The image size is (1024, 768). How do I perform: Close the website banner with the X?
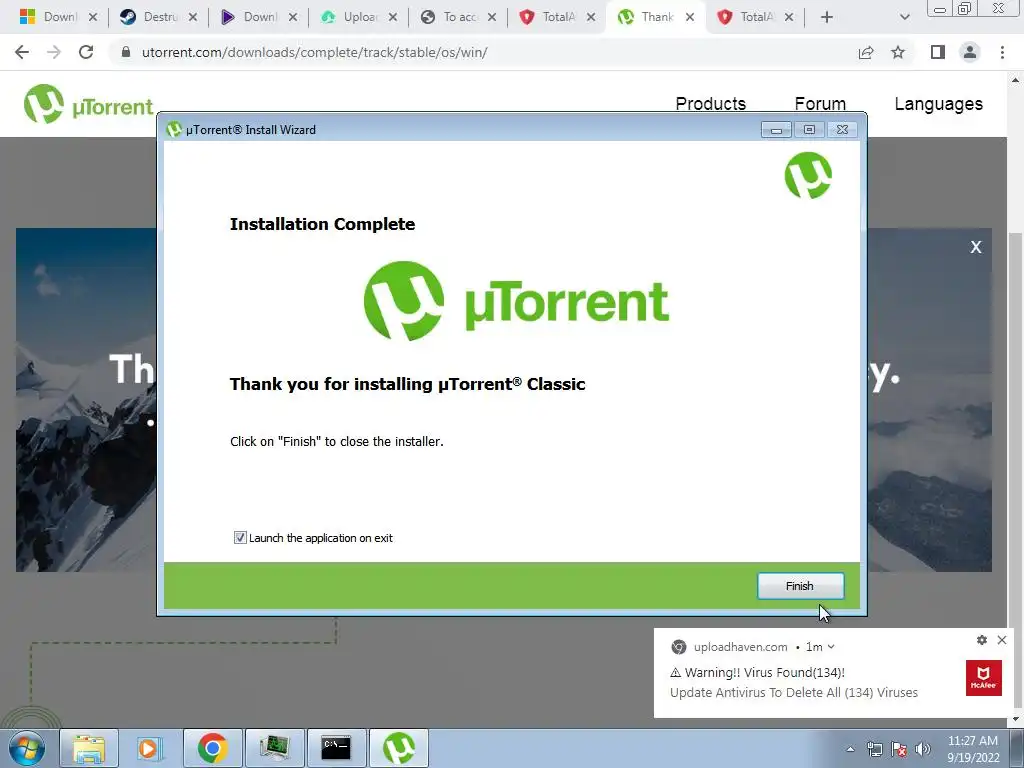(x=976, y=247)
